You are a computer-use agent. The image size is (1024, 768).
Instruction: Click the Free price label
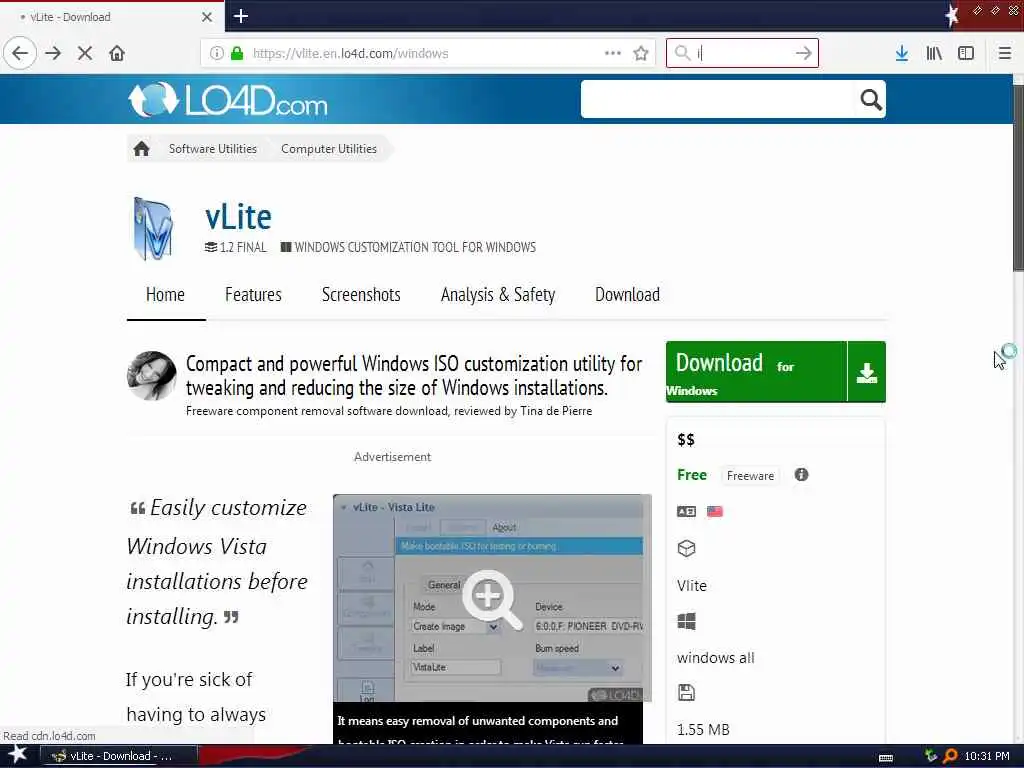pos(692,475)
